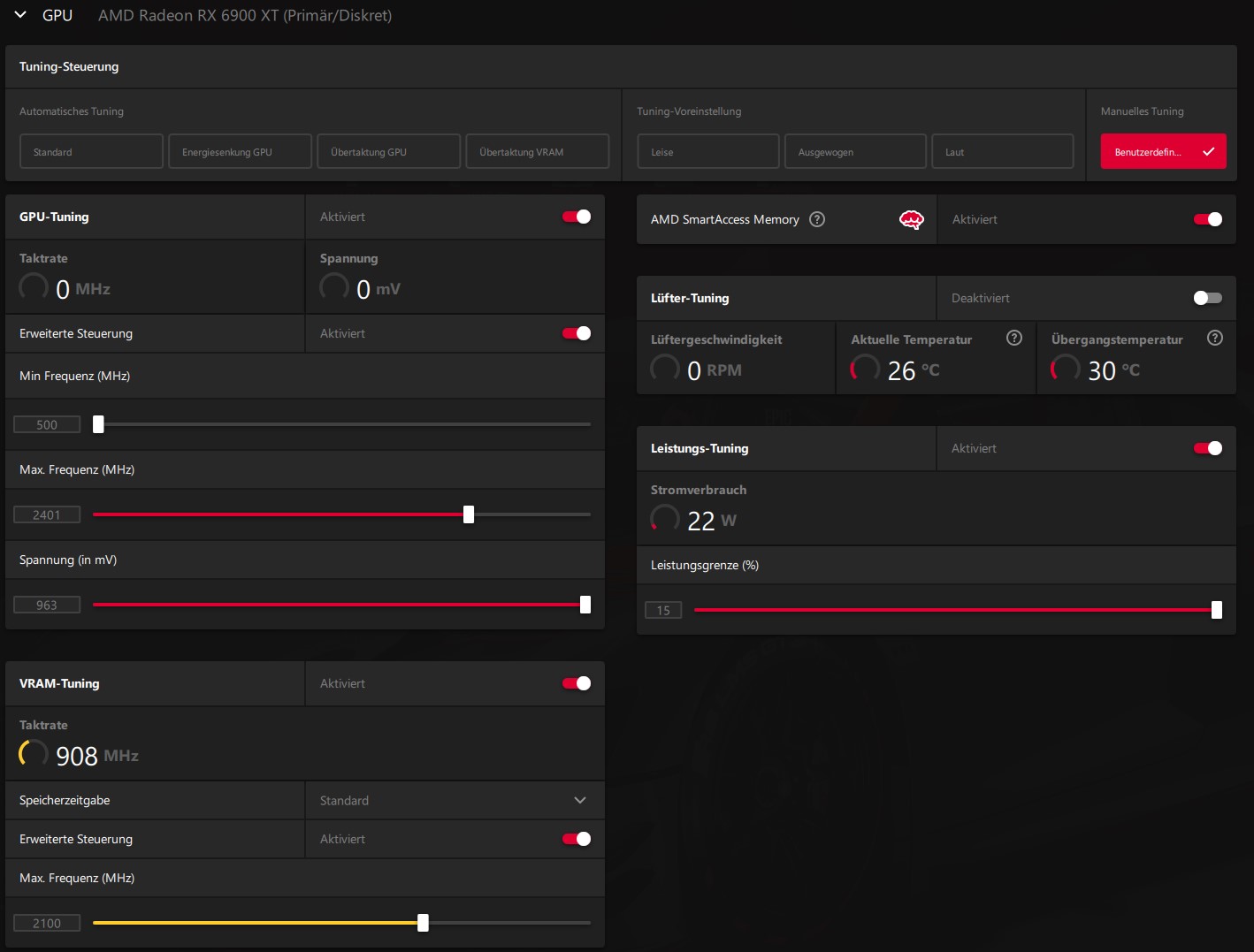Toggle VRAM Erweiterte Steuerung switch
This screenshot has height=952, width=1254.
coord(577,839)
